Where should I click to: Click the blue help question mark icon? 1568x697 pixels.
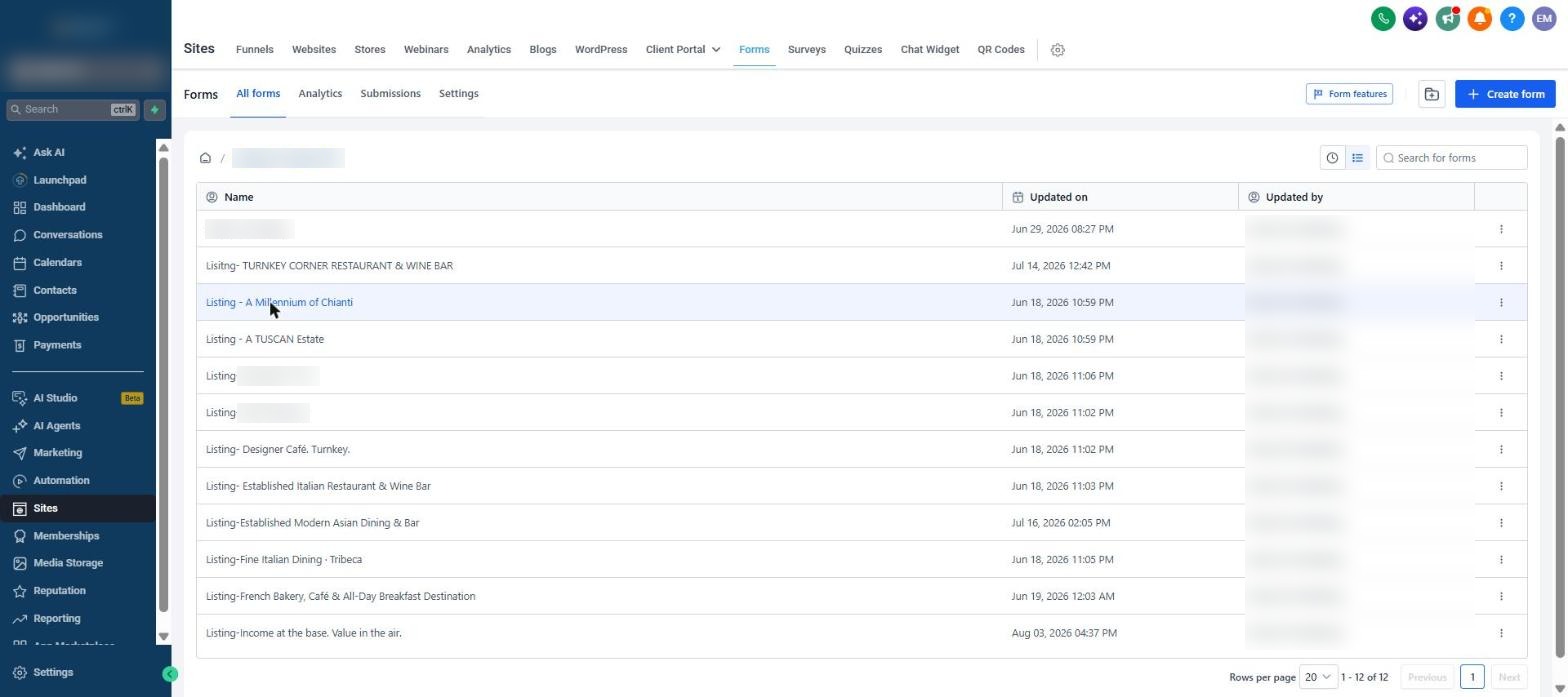pos(1512,18)
